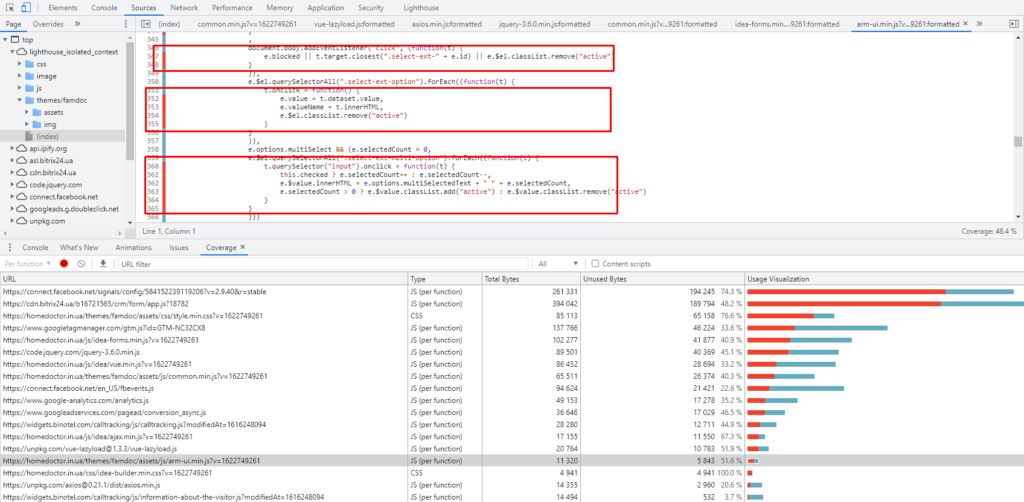This screenshot has height=502, width=1024.
Task: Show more navigator tabs chevron
Action: pyautogui.click(x=77, y=24)
